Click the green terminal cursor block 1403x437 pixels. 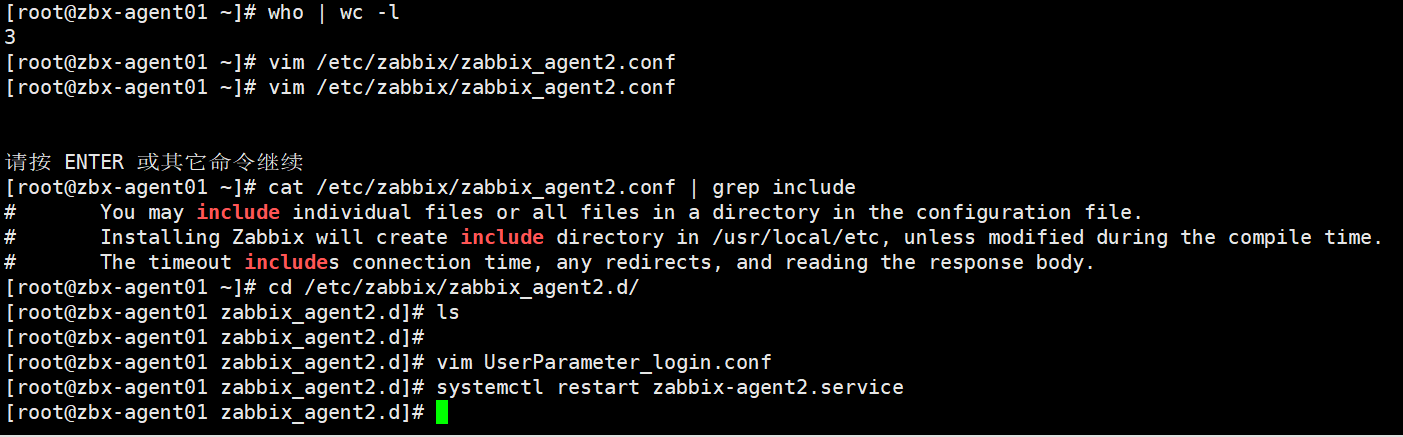(442, 412)
